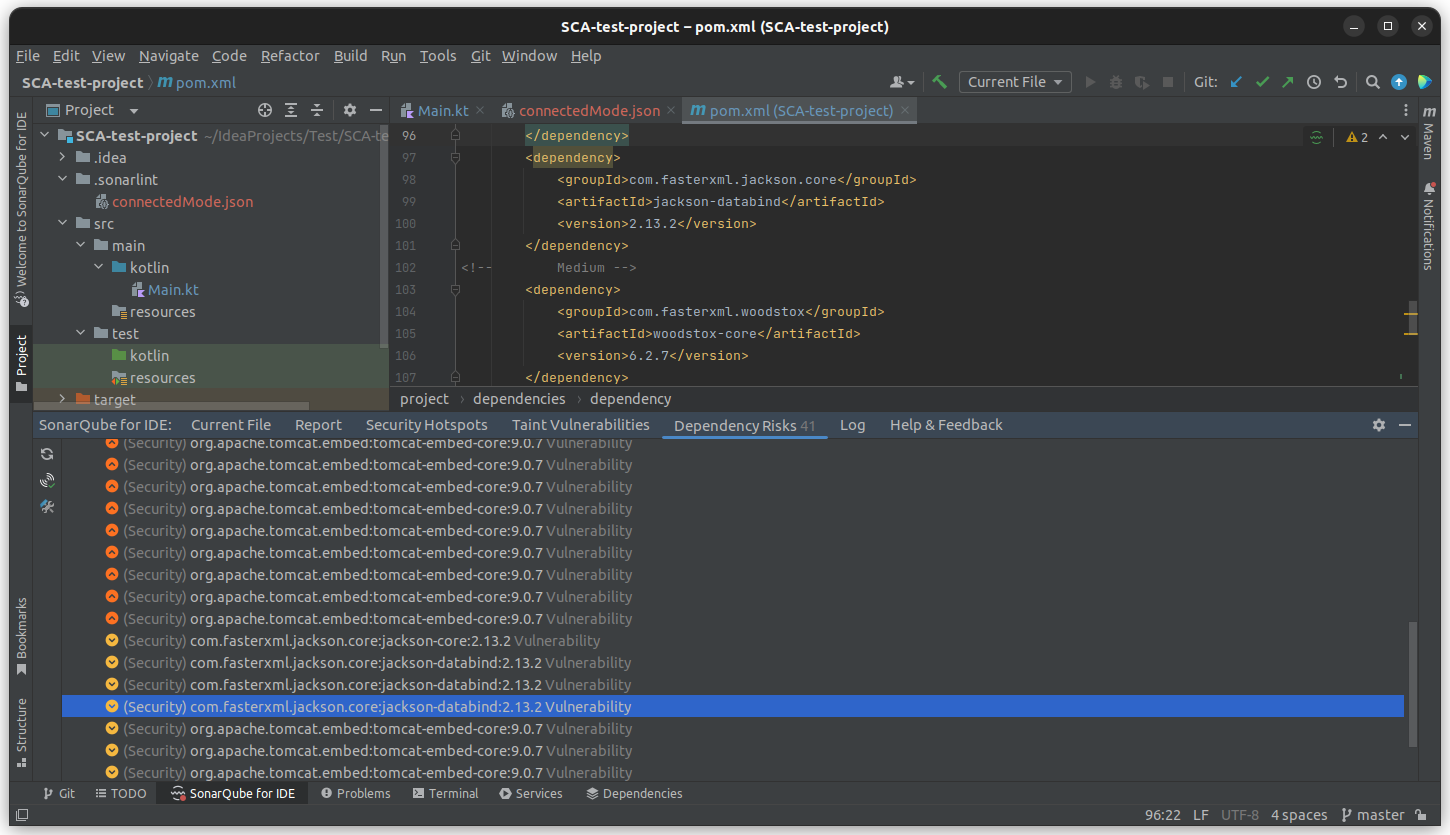1450x835 pixels.
Task: Click the Search Everywhere magnifier icon
Action: 1373,82
